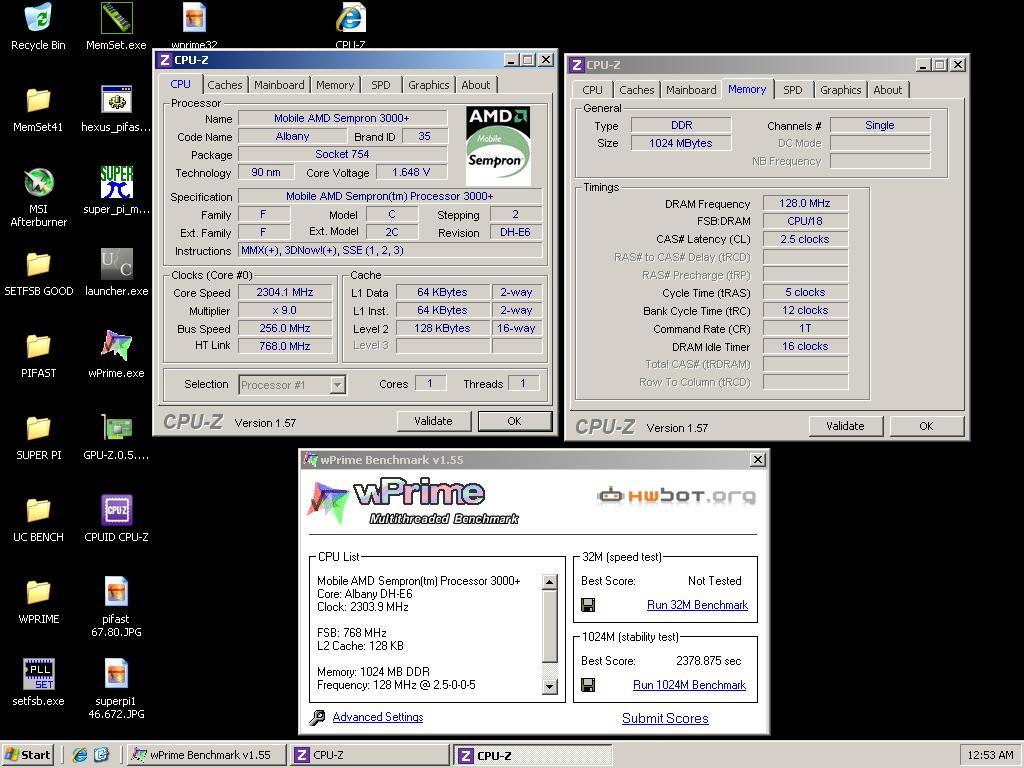Viewport: 1024px width, 768px height.
Task: Open About tab in left CPU-Z window
Action: click(x=475, y=85)
